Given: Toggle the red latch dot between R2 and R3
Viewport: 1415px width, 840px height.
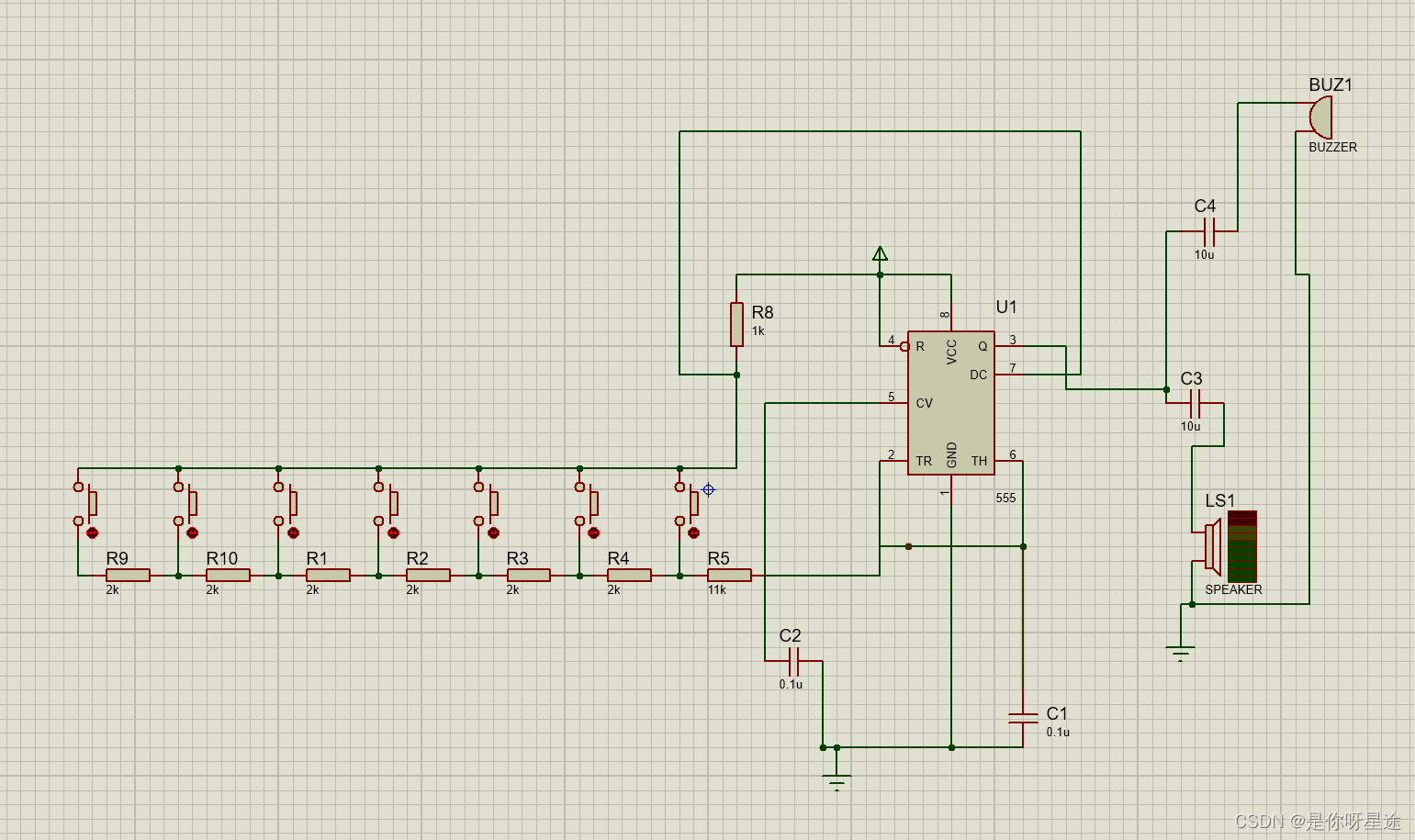Looking at the screenshot, I should (x=493, y=532).
